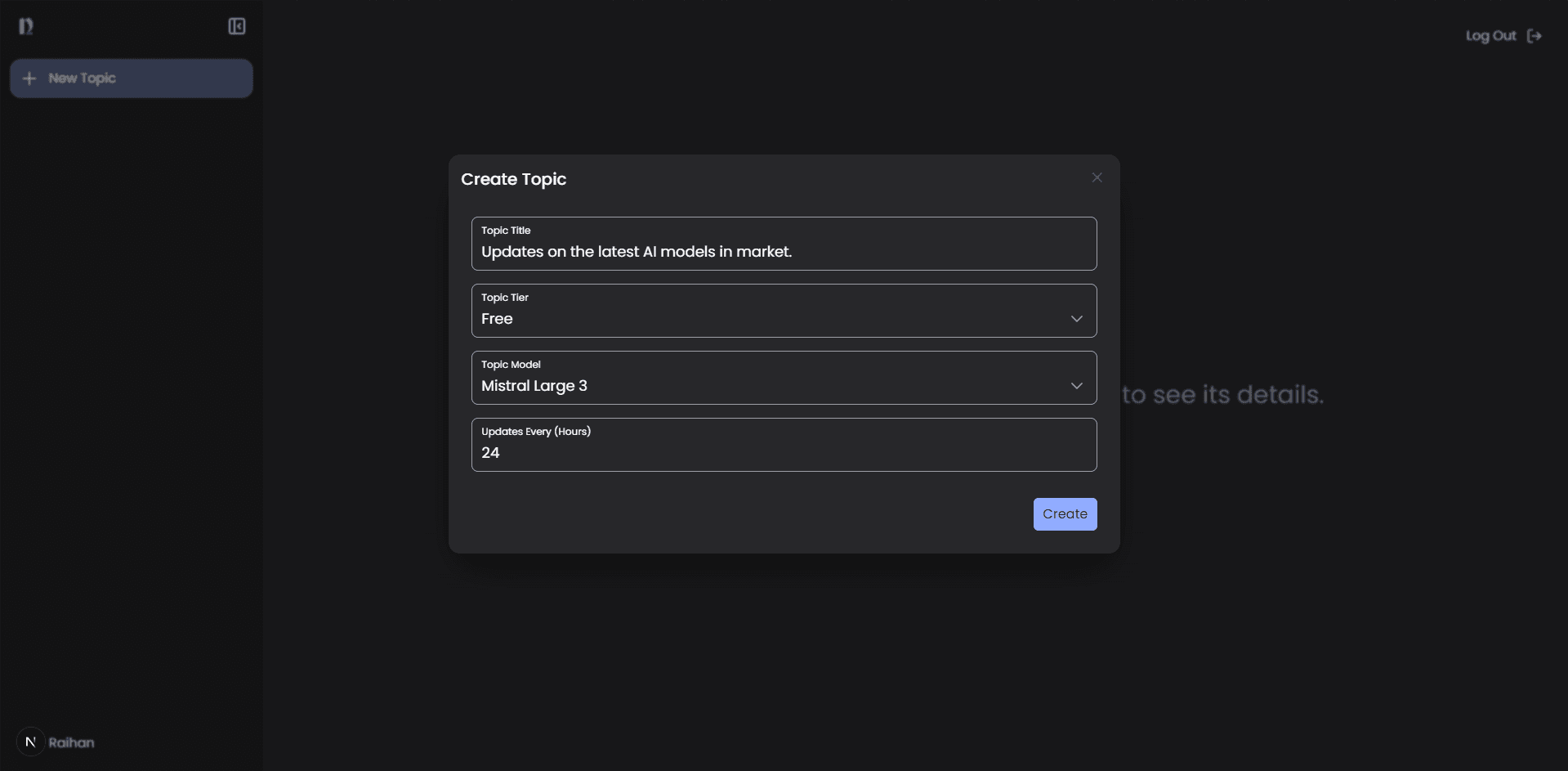The height and width of the screenshot is (771, 1568).
Task: Expand Topic Model with its chevron arrow
Action: coord(1076,386)
